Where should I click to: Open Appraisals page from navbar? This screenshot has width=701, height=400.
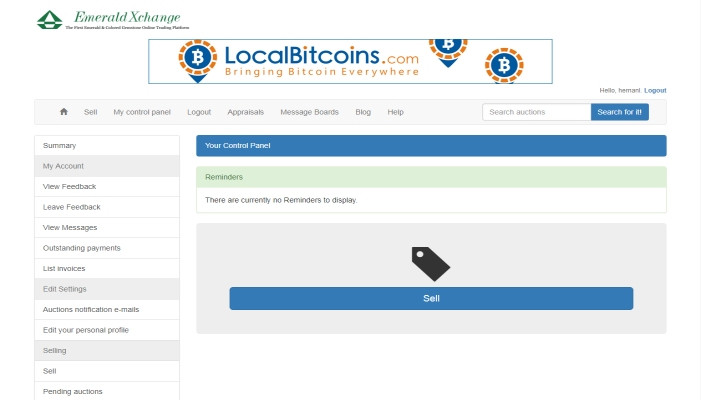coord(245,112)
